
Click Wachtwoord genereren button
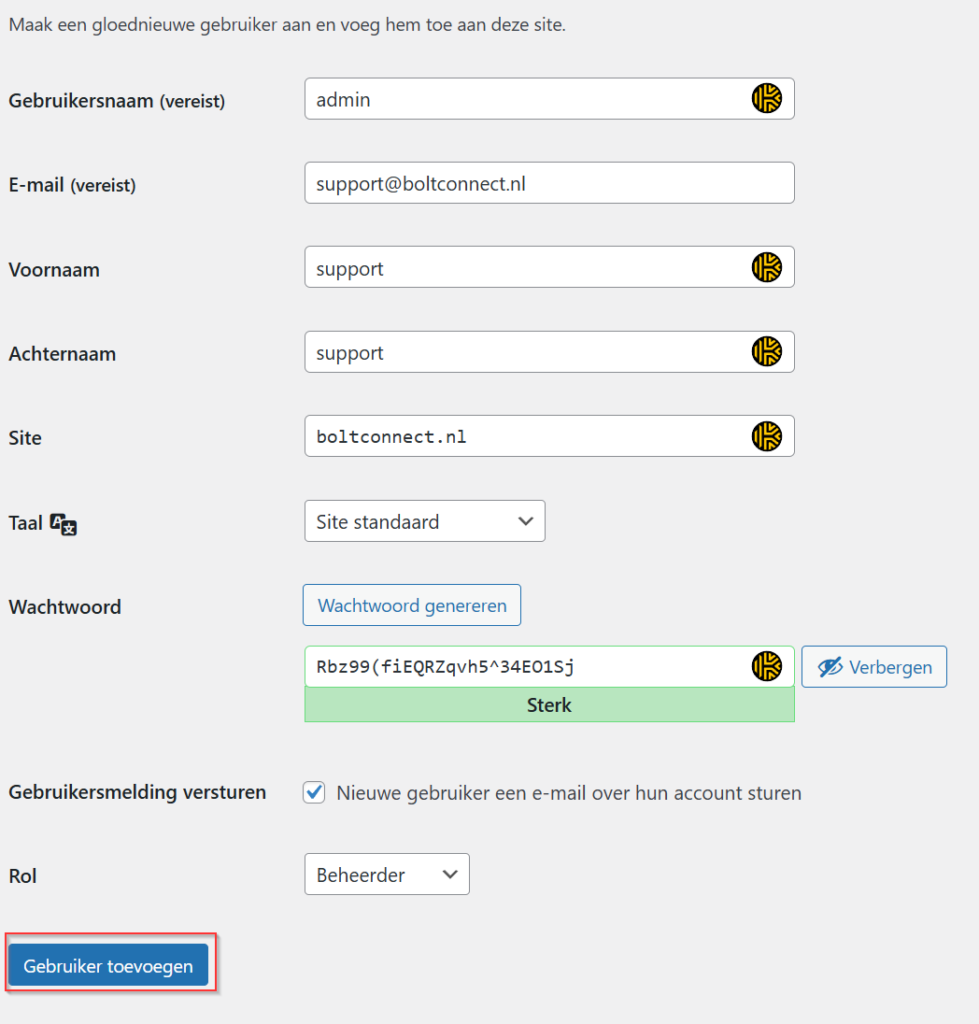point(412,605)
